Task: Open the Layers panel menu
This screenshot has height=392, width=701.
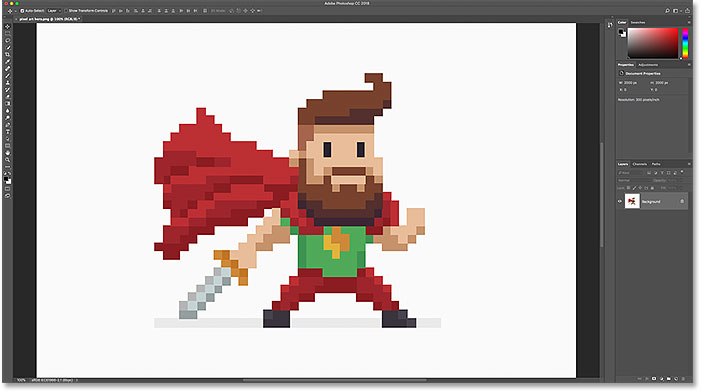Action: pos(689,164)
